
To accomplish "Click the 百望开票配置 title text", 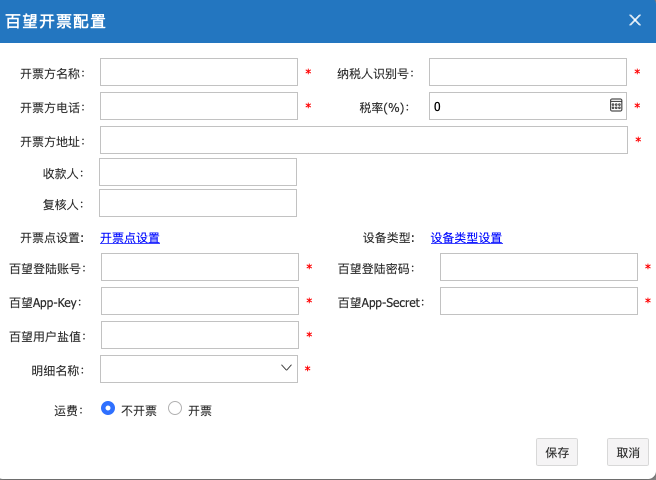I will tap(56, 21).
